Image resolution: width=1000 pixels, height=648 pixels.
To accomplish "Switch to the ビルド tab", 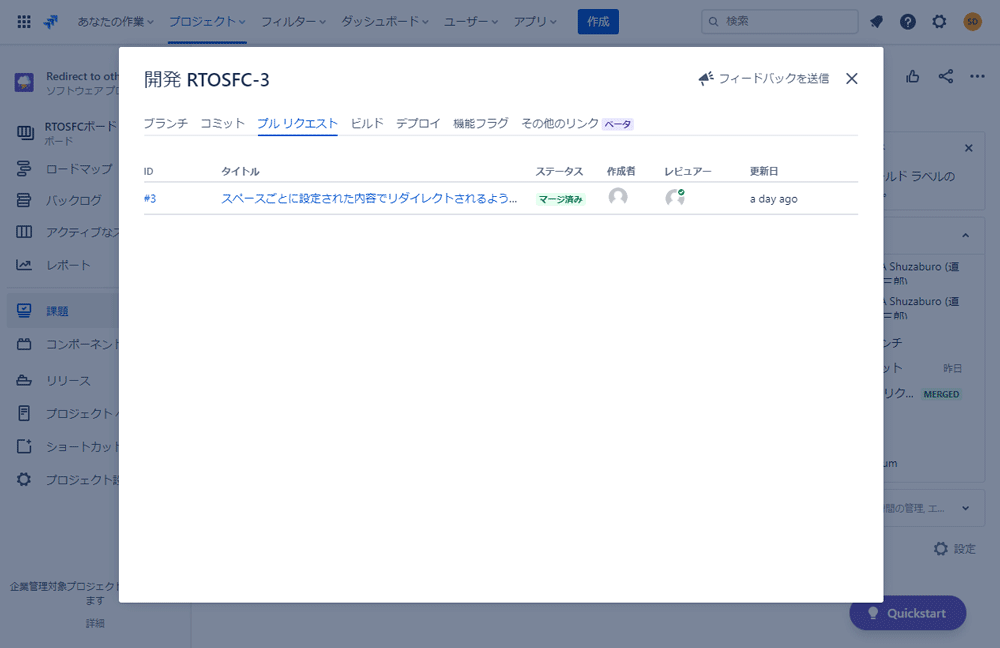I will click(x=367, y=123).
